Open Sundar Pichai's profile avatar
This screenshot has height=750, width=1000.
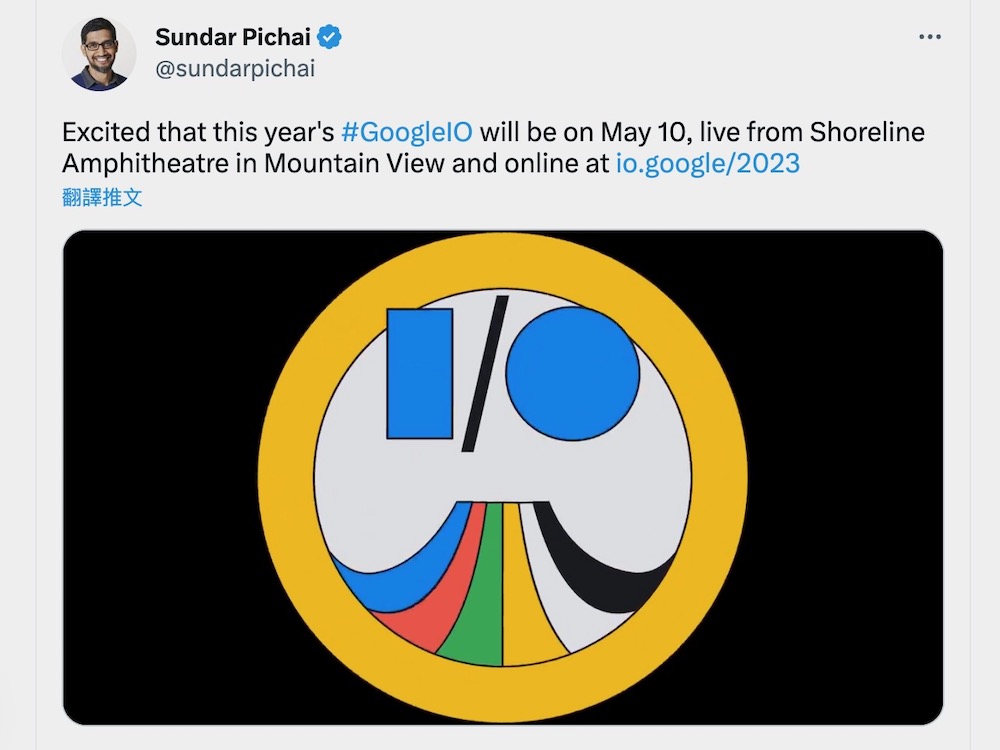click(x=98, y=54)
